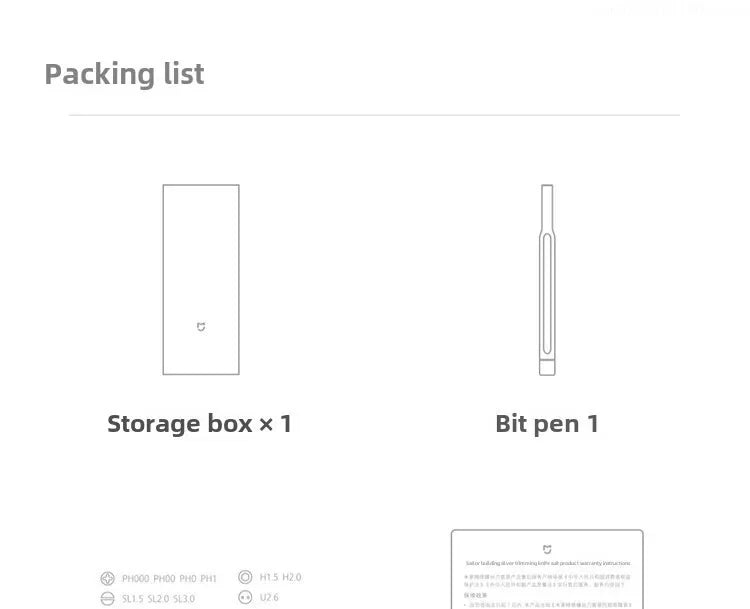The width and height of the screenshot is (750, 609).
Task: Click the H1.5 H2.0 sizes text
Action: click(280, 577)
